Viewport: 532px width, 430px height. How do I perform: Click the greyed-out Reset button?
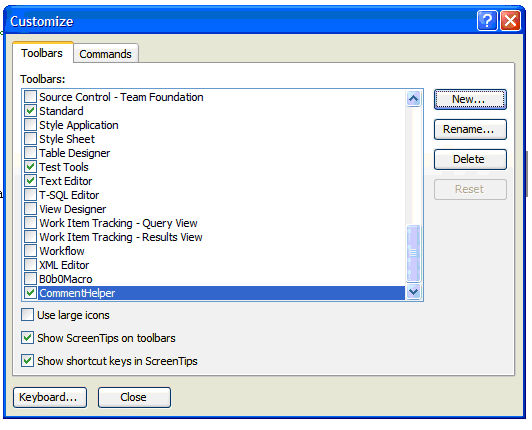(x=470, y=189)
